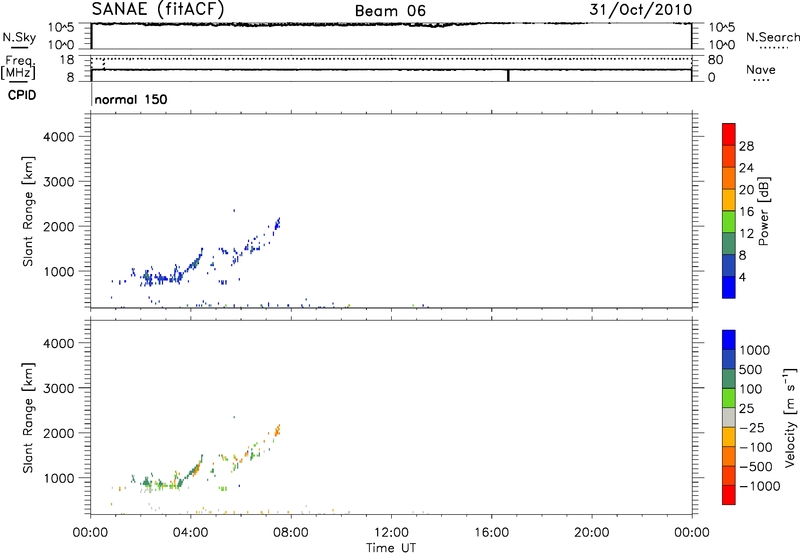Click the 16:00 time tick label

coord(491,533)
